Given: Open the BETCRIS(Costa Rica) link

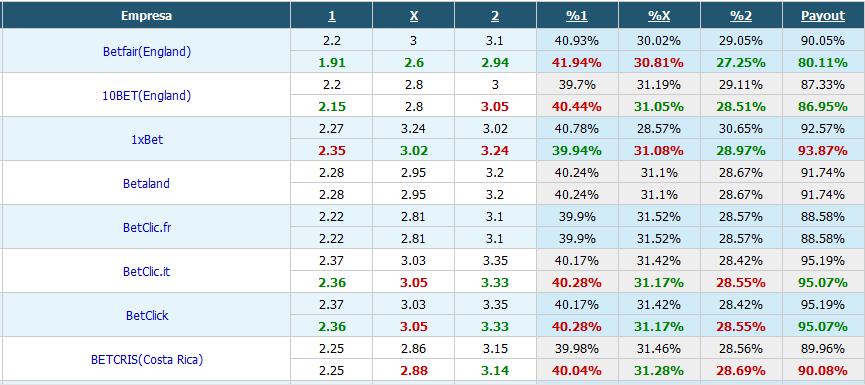Looking at the screenshot, I should pos(147,360).
